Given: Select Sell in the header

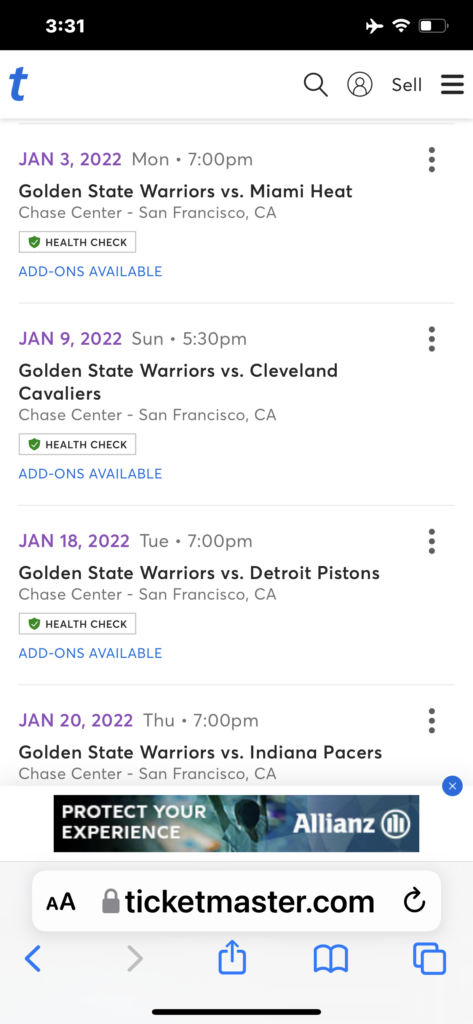Looking at the screenshot, I should (406, 85).
